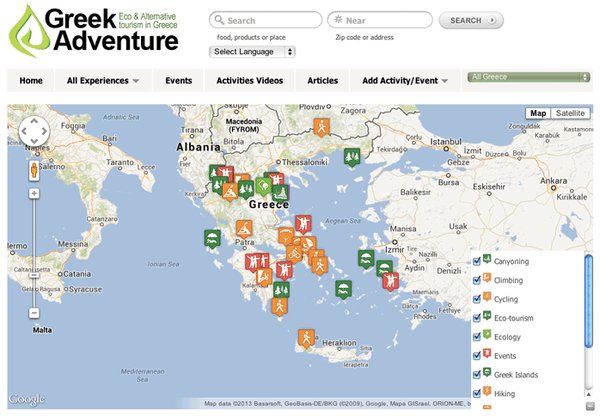Click the Street View pegman icon
The width and height of the screenshot is (600, 416).
(33, 169)
